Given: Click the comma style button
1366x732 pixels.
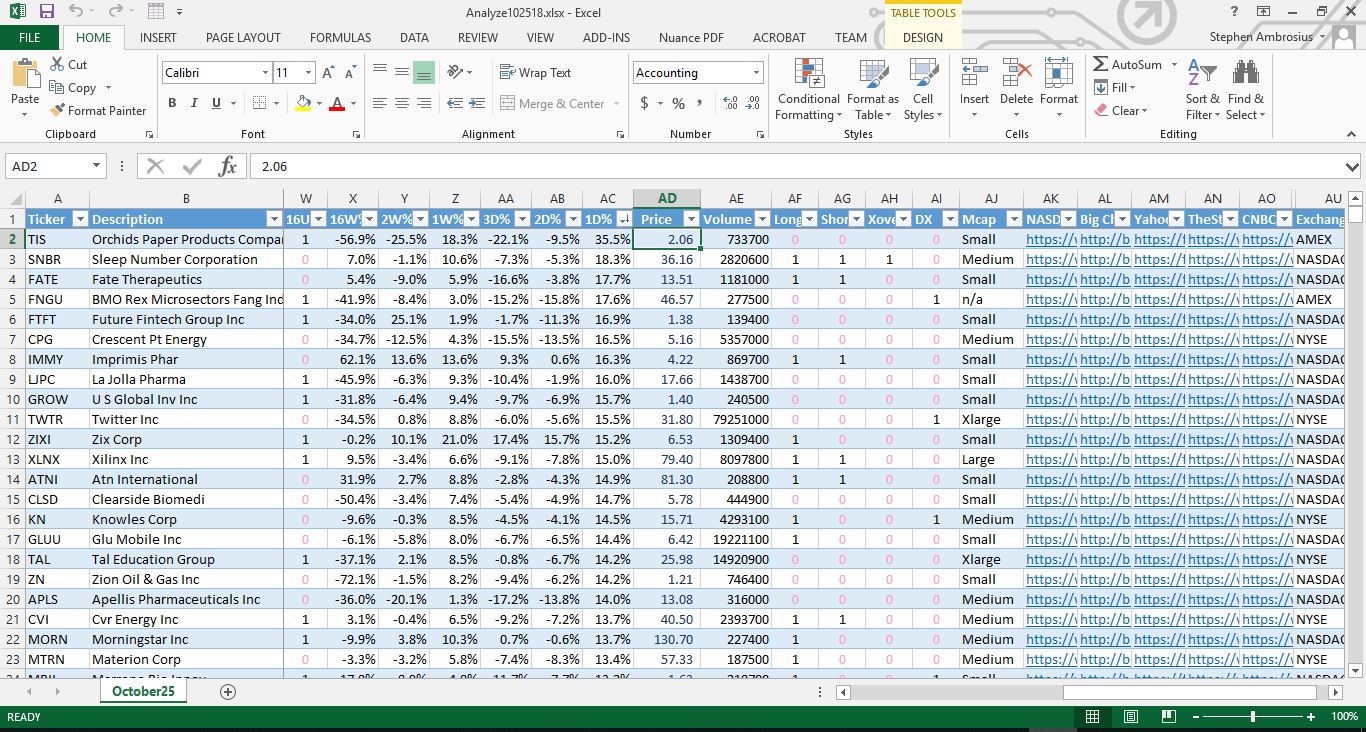Looking at the screenshot, I should [x=699, y=103].
